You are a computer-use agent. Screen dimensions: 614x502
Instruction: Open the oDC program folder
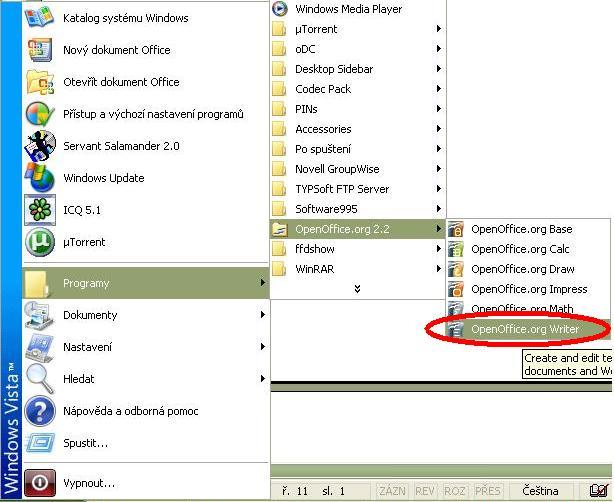(358, 49)
